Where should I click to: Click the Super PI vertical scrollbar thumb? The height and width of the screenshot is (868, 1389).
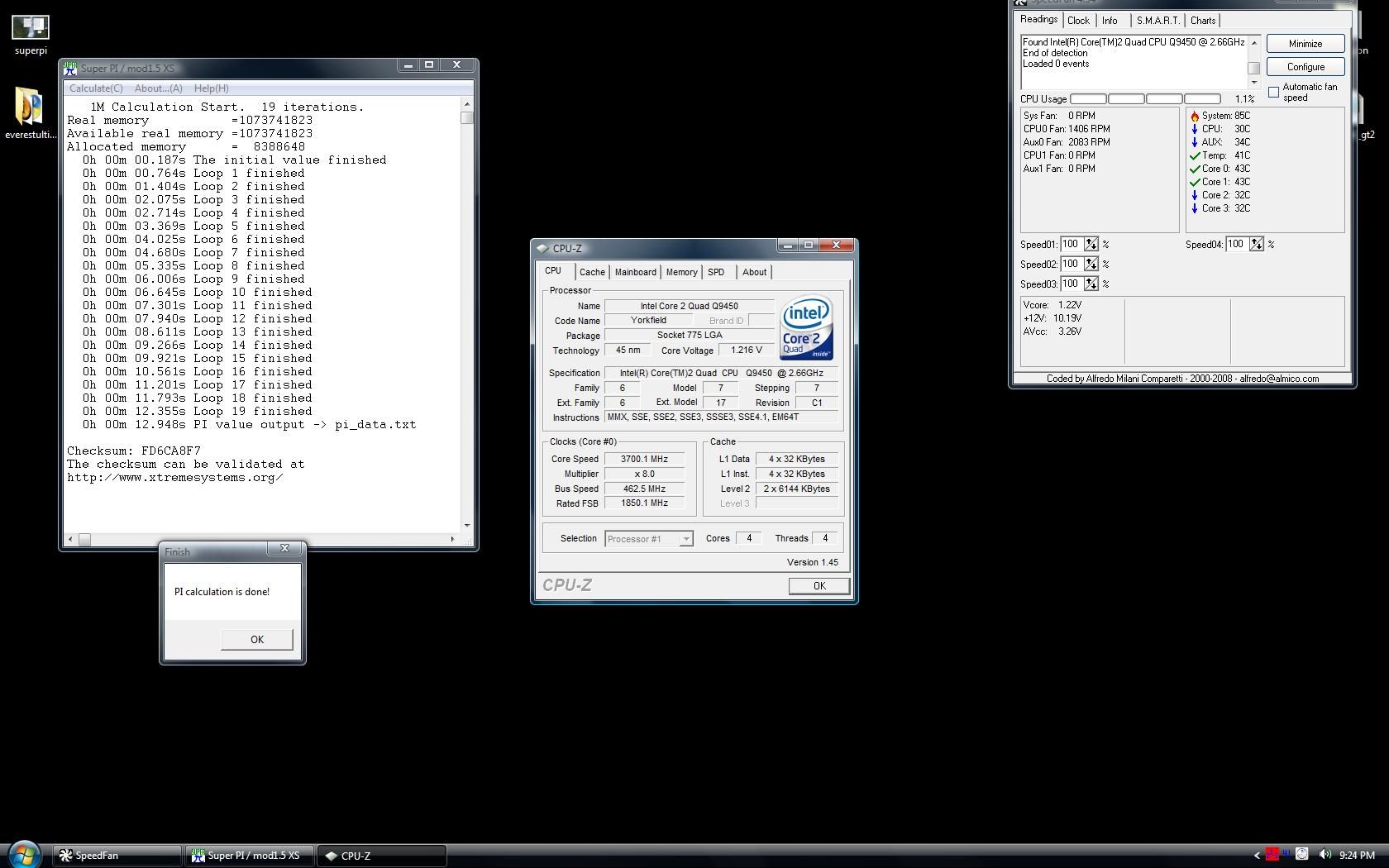point(467,117)
